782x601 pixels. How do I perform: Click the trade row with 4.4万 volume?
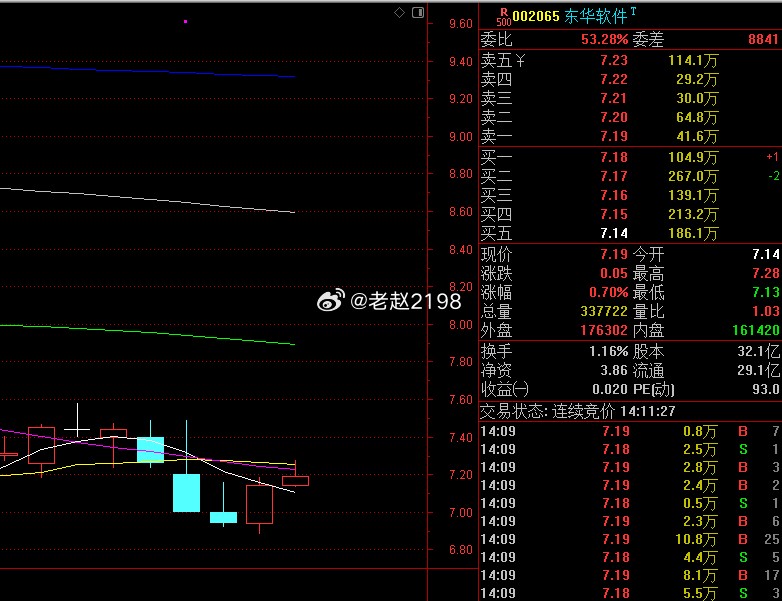(x=630, y=557)
